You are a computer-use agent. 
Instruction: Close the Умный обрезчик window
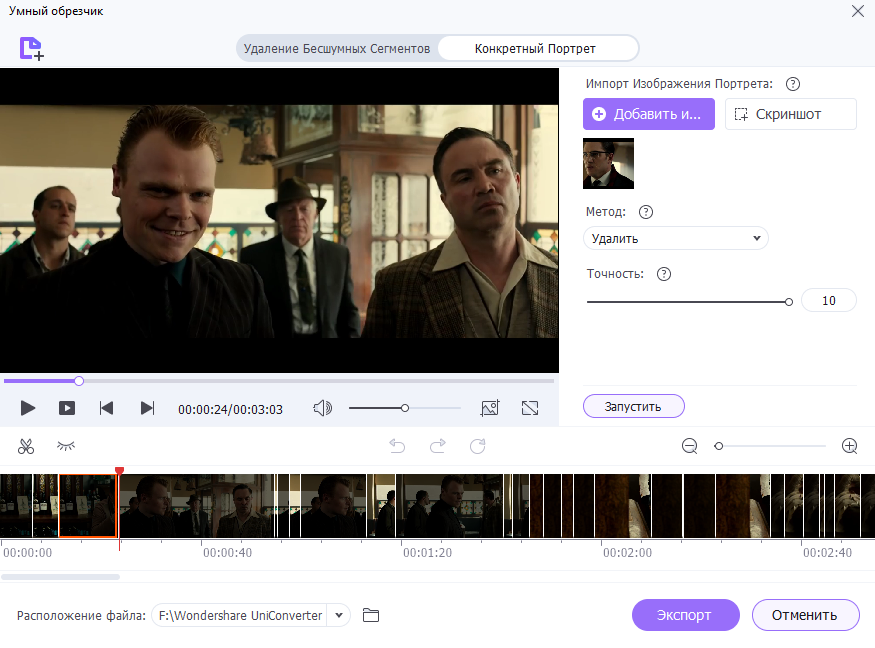[858, 11]
